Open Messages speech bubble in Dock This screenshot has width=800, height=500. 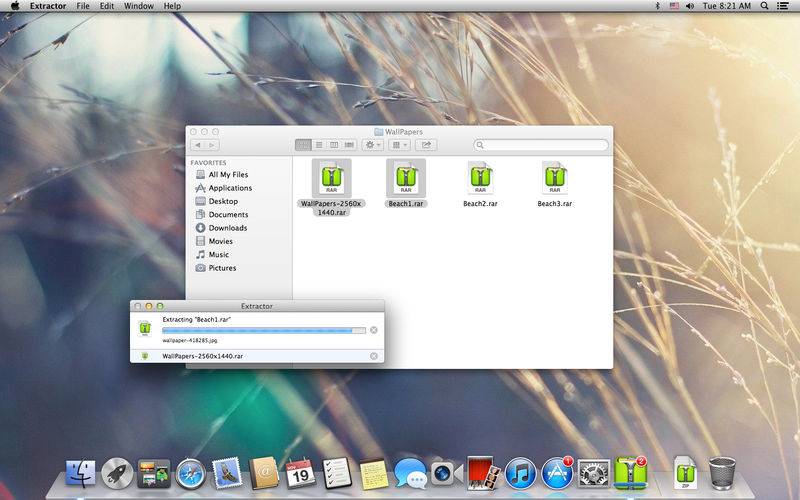pos(410,473)
